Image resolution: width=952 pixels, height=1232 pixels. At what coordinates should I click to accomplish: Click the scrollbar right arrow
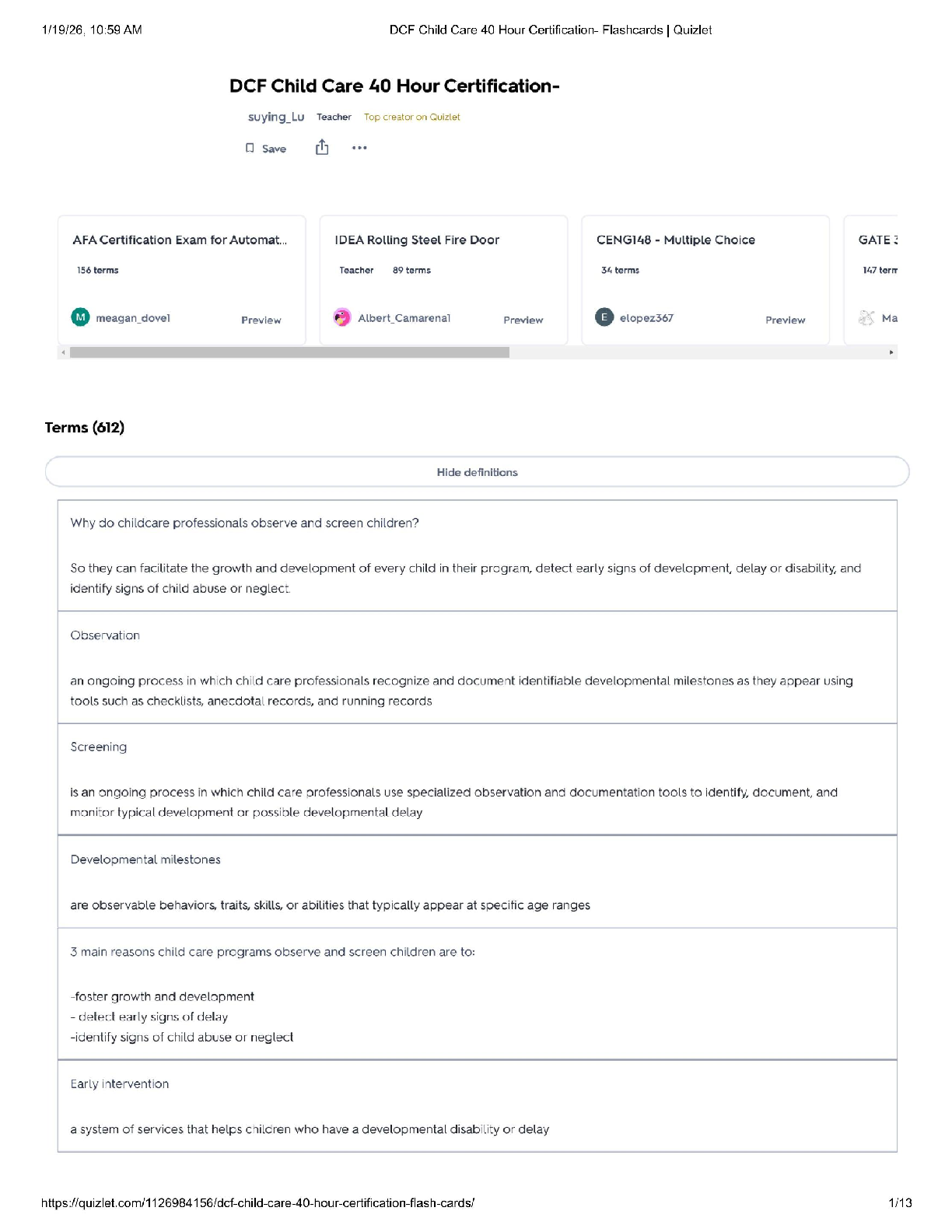coord(891,352)
